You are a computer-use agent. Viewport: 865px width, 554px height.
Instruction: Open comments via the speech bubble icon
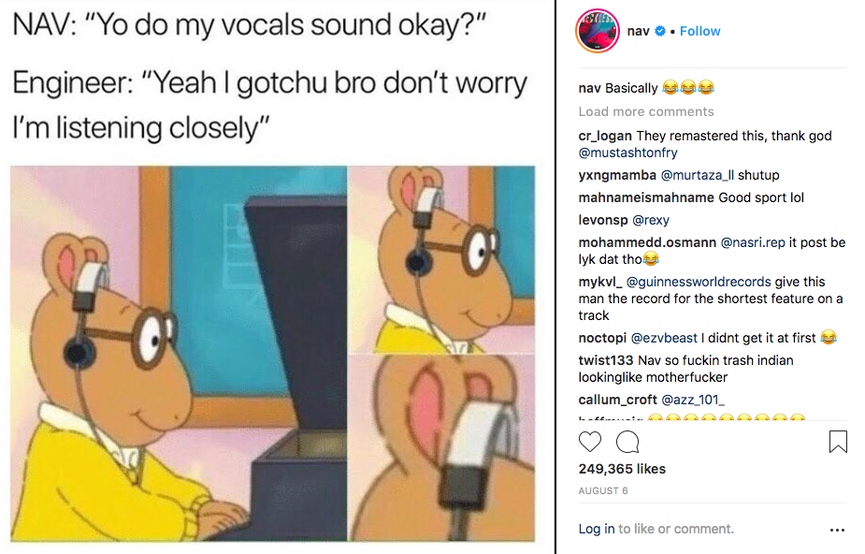click(627, 442)
